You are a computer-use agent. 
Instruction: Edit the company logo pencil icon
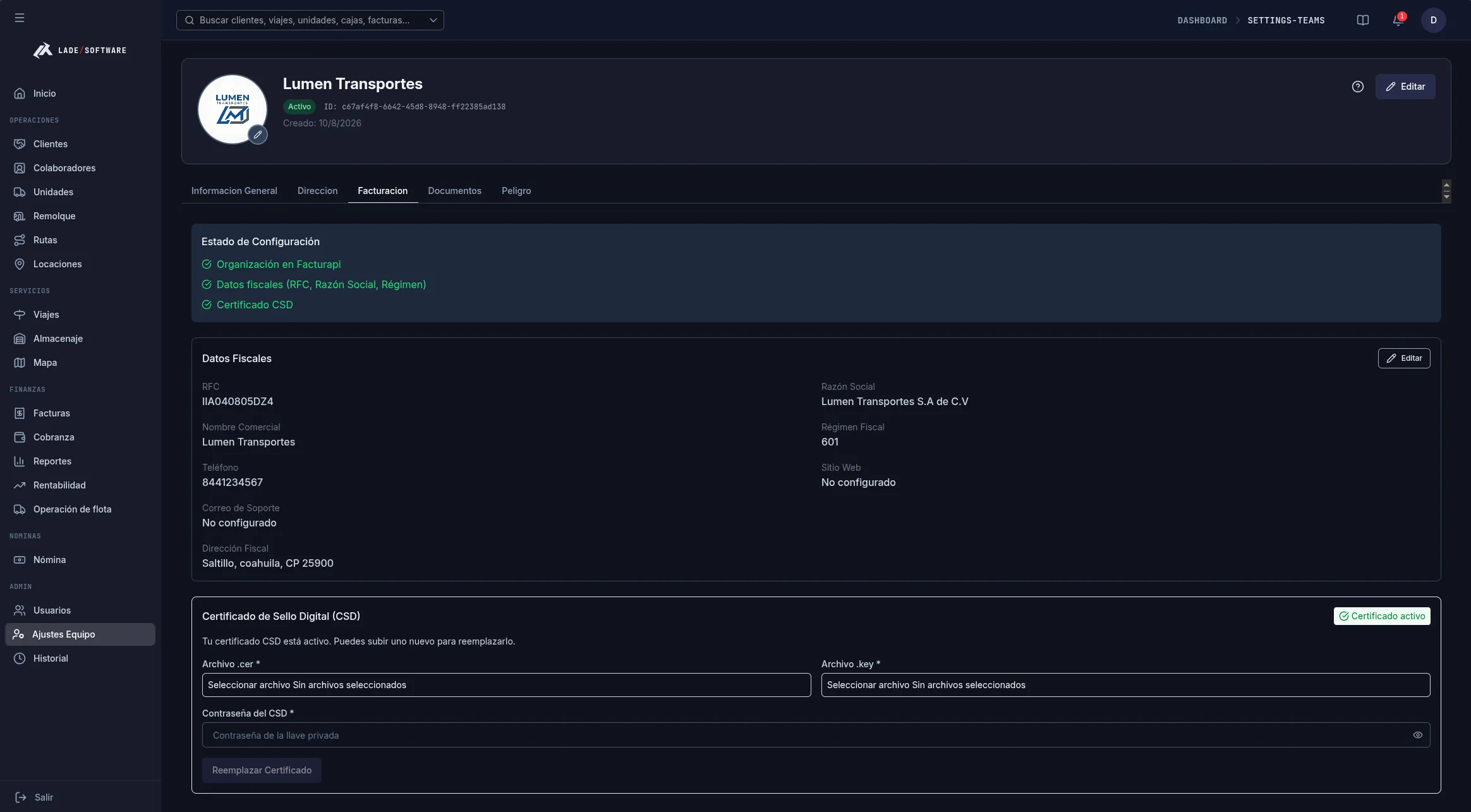coord(258,135)
